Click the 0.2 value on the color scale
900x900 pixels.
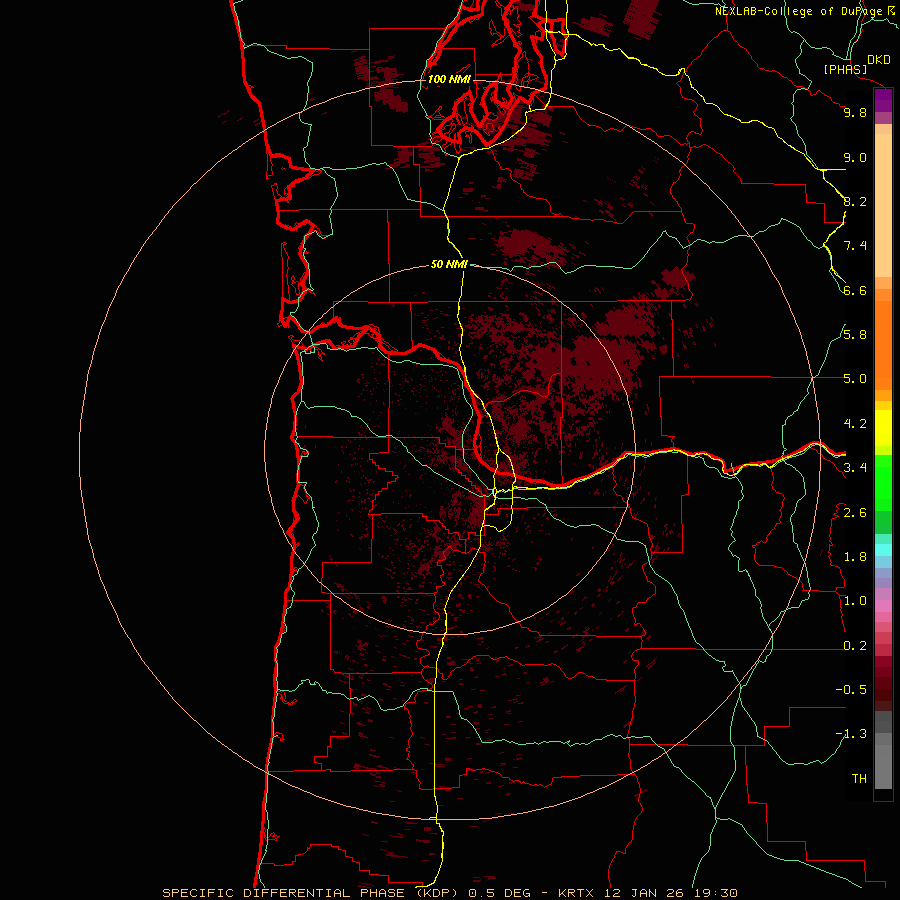pyautogui.click(x=855, y=646)
